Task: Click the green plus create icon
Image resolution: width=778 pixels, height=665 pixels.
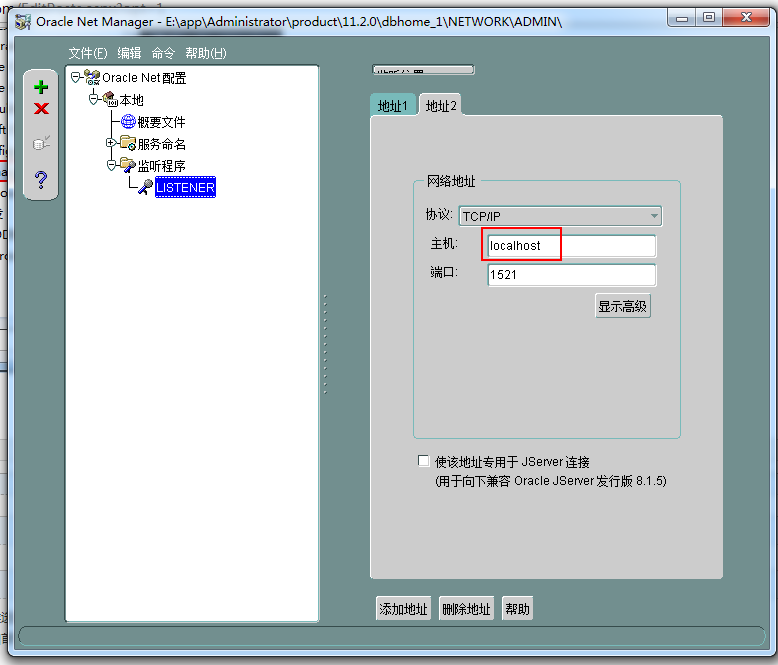Action: [x=41, y=87]
